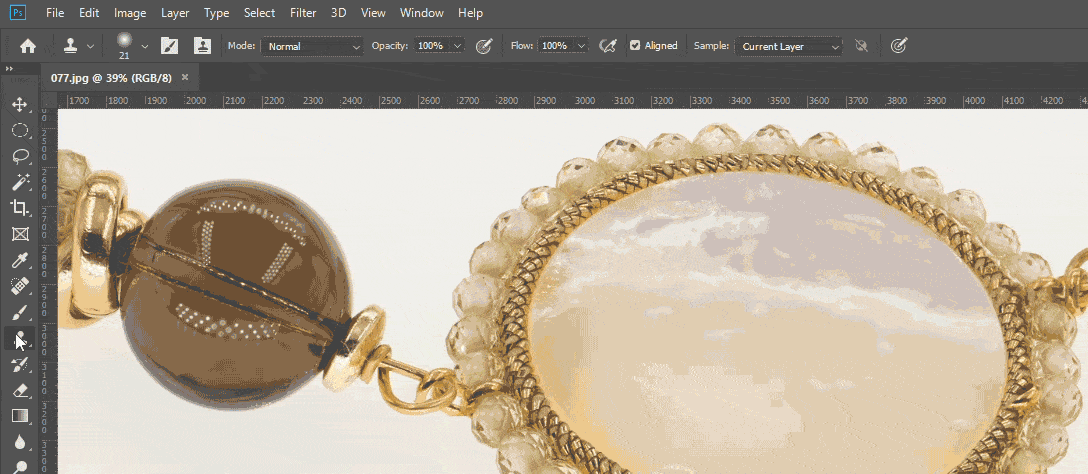Click the Opacity 100% field

pos(431,46)
